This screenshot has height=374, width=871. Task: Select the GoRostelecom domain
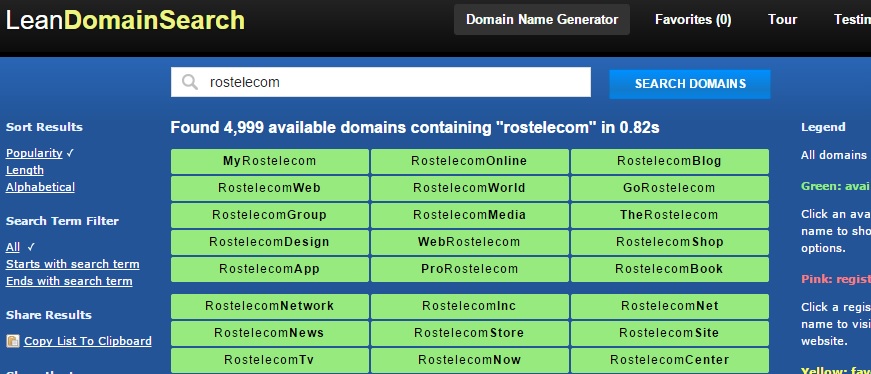tap(669, 188)
